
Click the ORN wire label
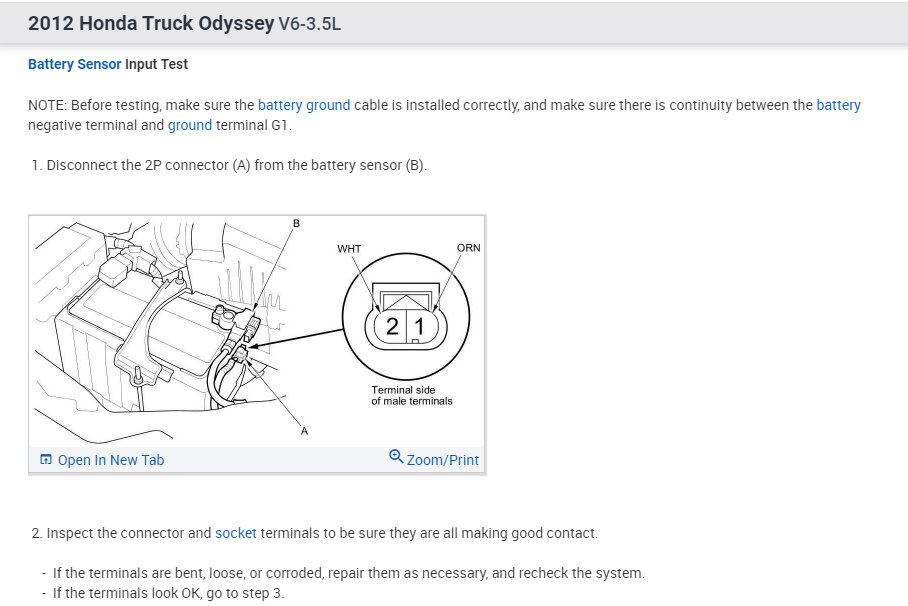tap(468, 248)
